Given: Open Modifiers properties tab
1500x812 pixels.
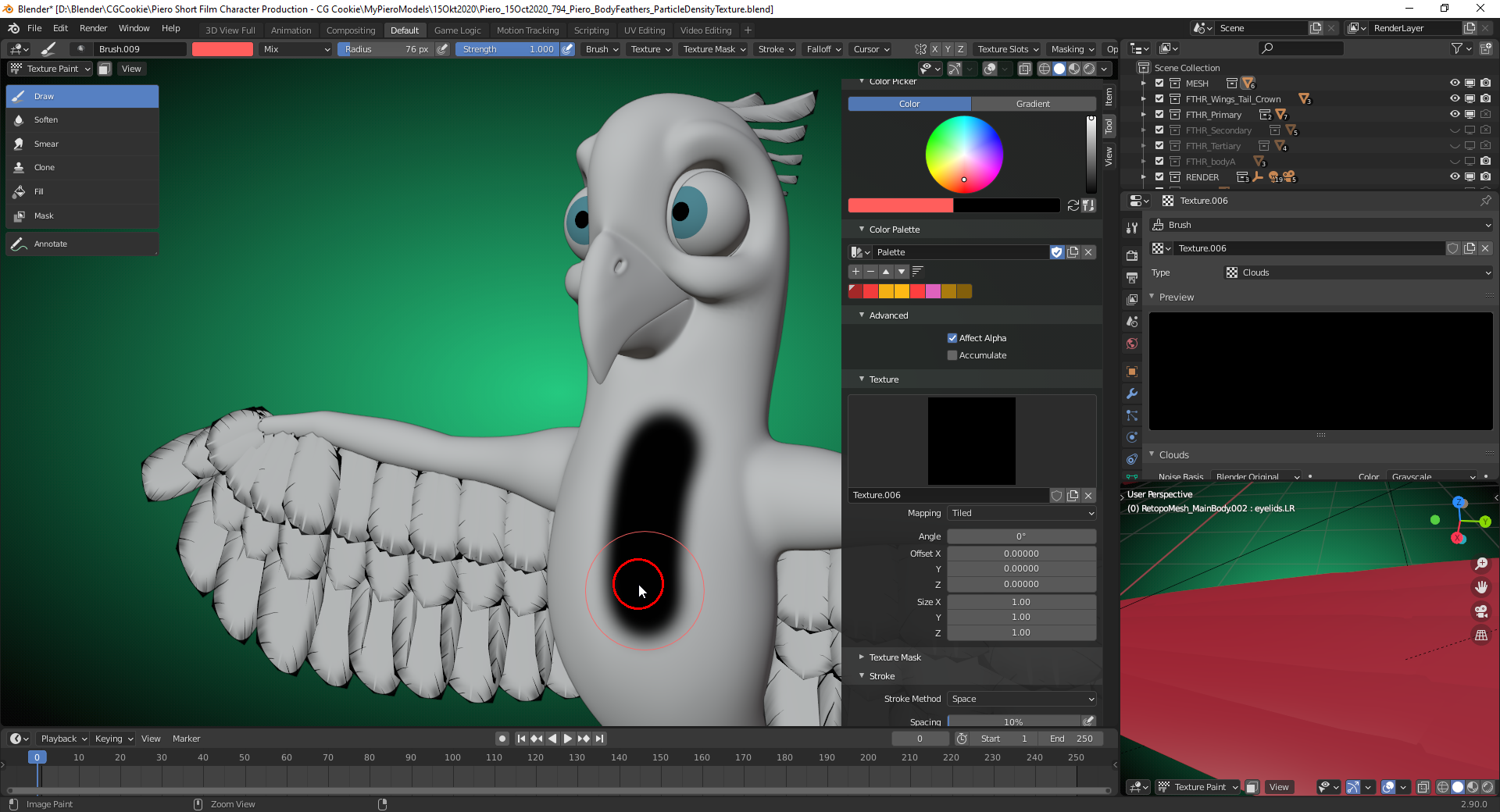Looking at the screenshot, I should (1132, 394).
